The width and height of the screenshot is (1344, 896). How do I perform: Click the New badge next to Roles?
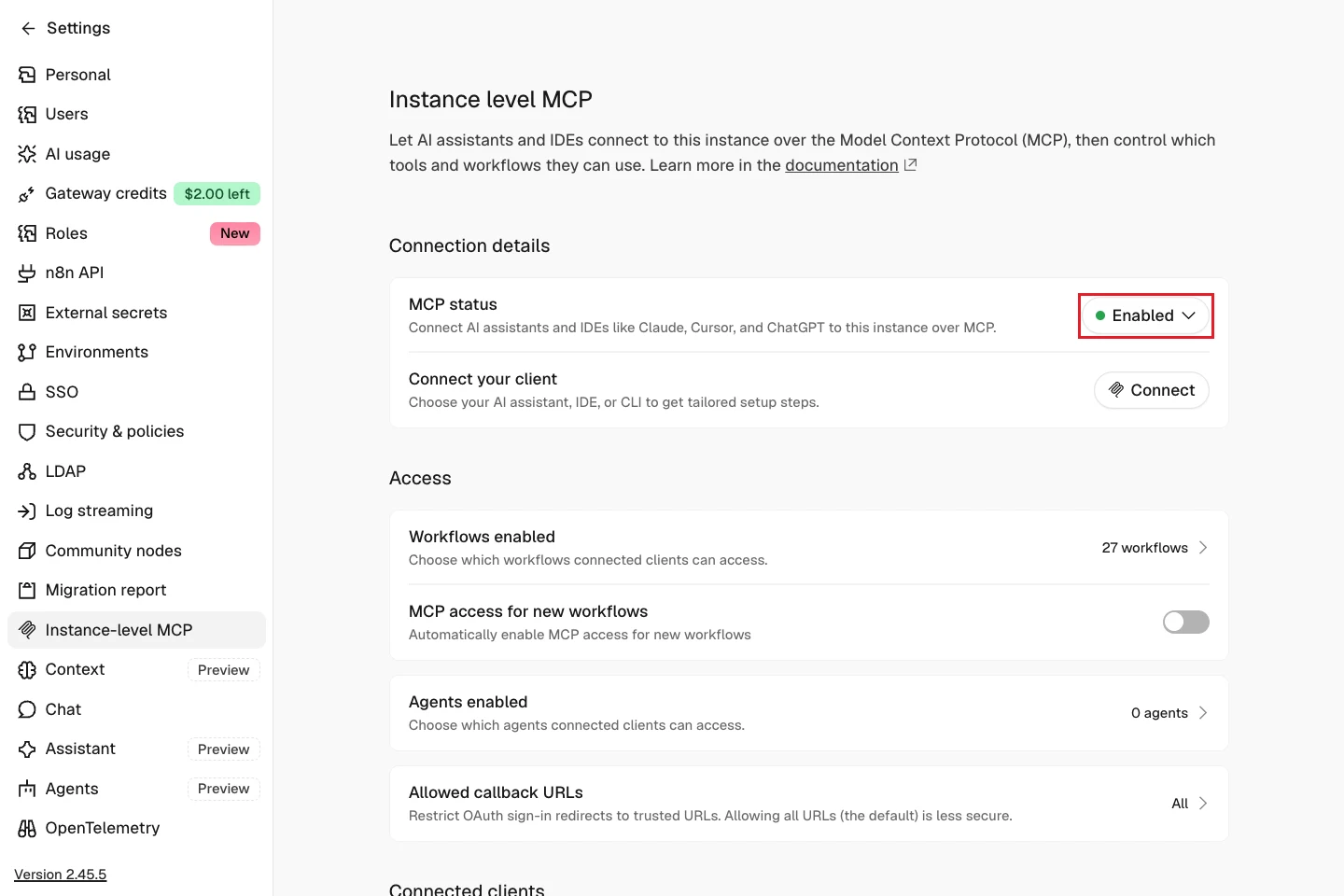pyautogui.click(x=235, y=233)
